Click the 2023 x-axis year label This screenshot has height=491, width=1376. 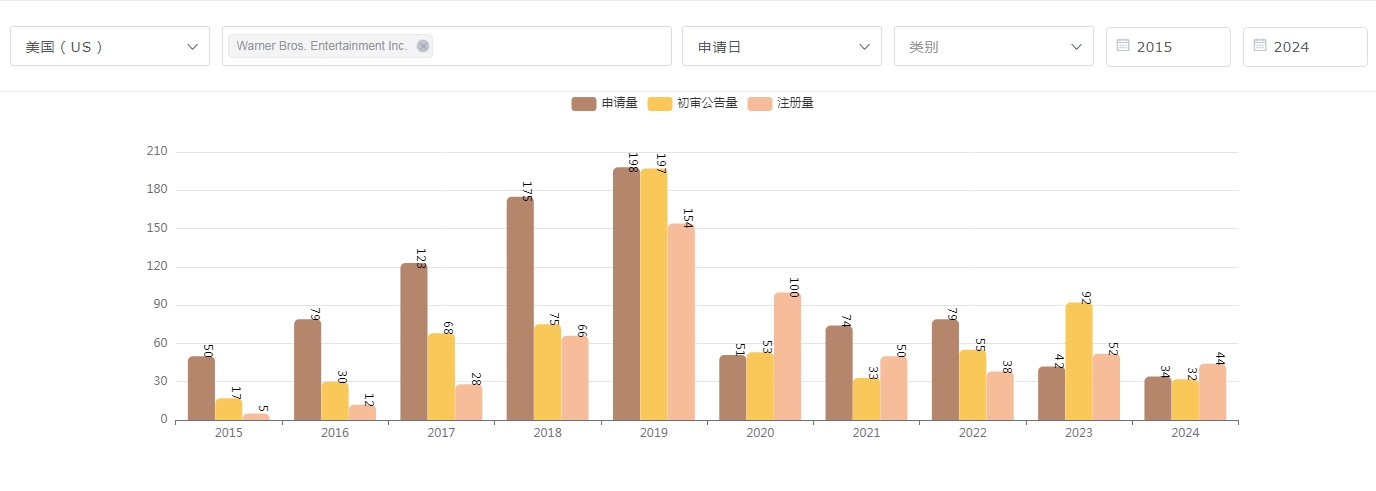point(1079,433)
